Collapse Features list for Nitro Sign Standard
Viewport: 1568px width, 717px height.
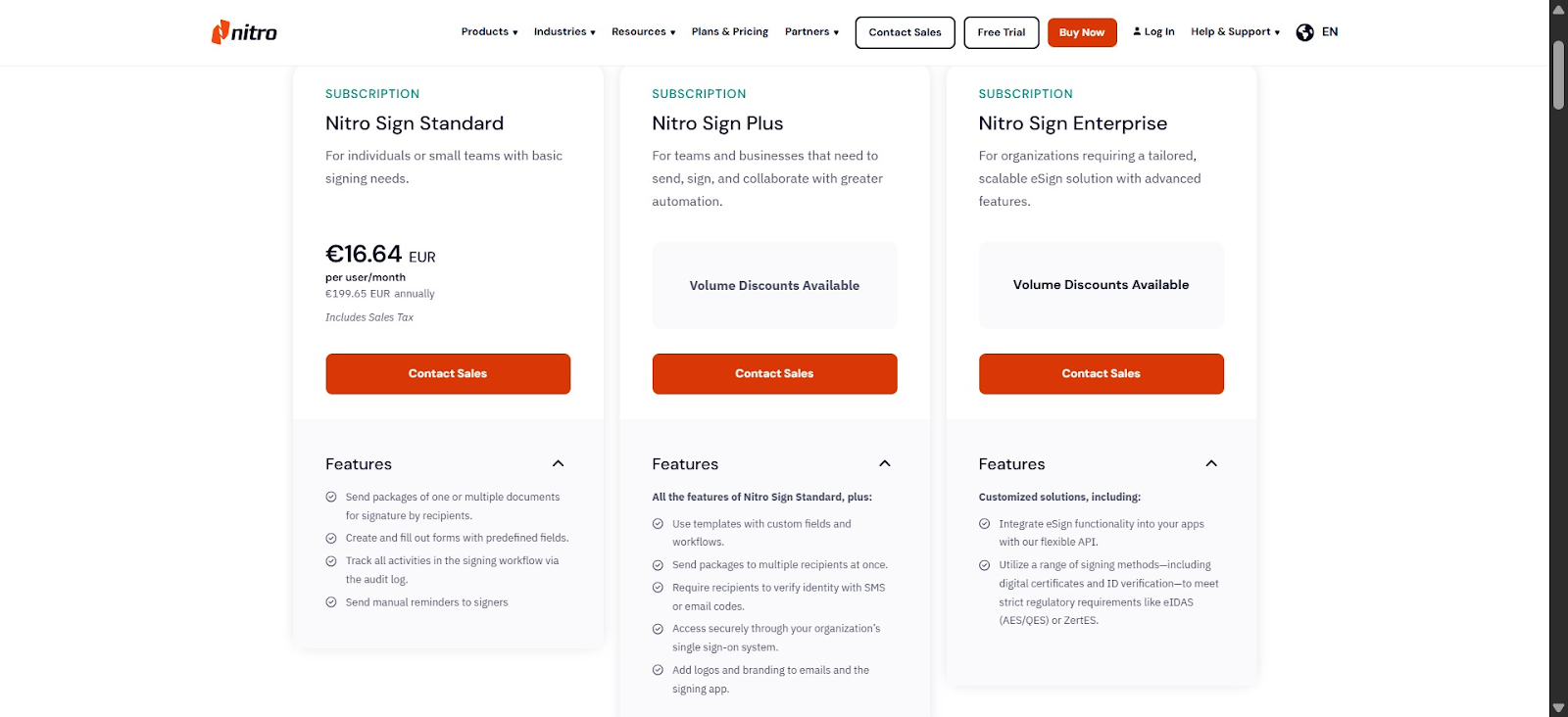point(558,463)
